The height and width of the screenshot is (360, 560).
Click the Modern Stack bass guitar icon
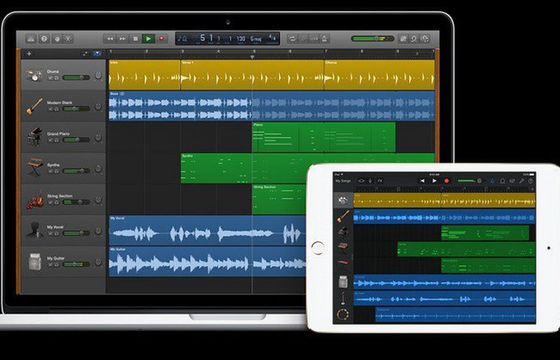point(35,106)
